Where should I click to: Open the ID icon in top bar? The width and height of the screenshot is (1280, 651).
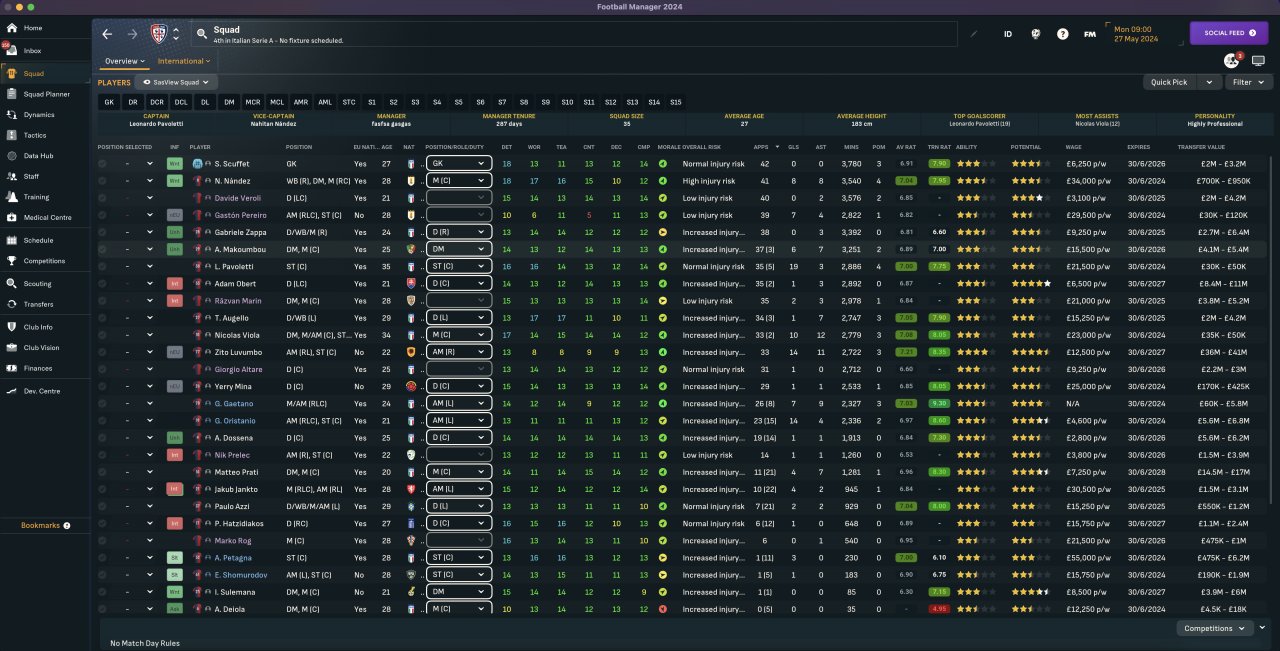[x=1008, y=34]
